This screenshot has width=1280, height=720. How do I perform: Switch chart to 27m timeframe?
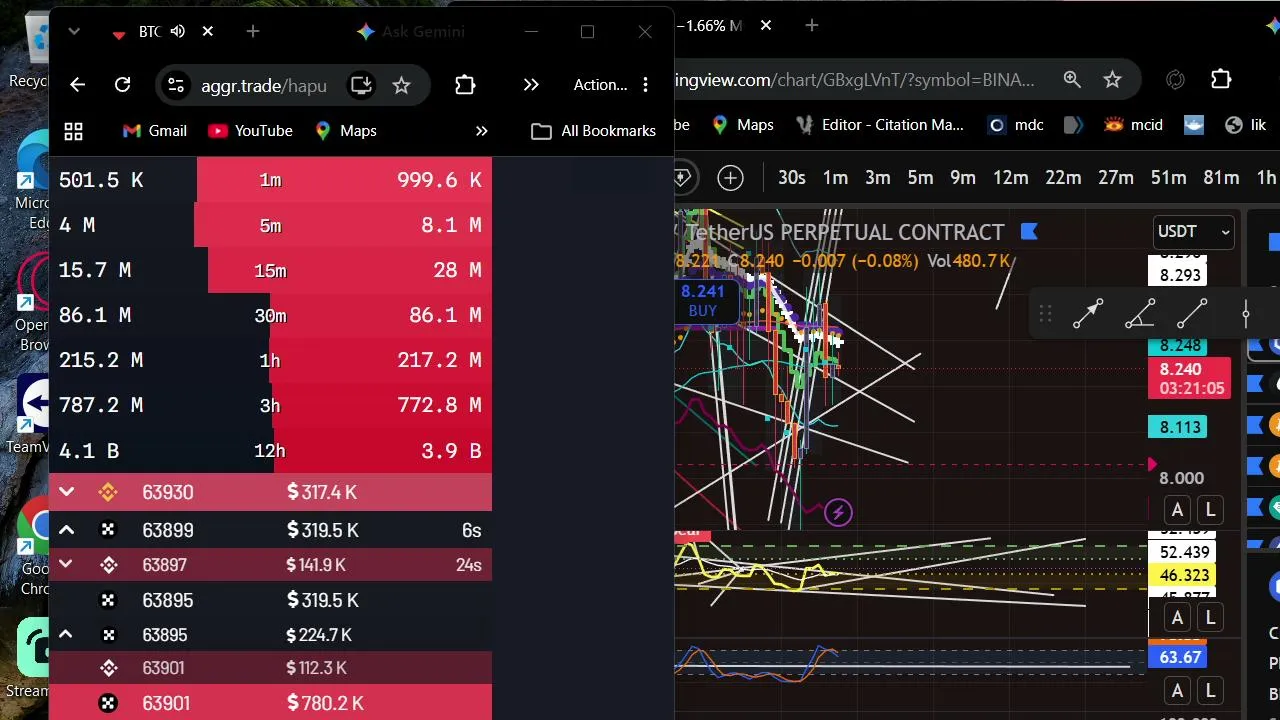tap(1116, 178)
